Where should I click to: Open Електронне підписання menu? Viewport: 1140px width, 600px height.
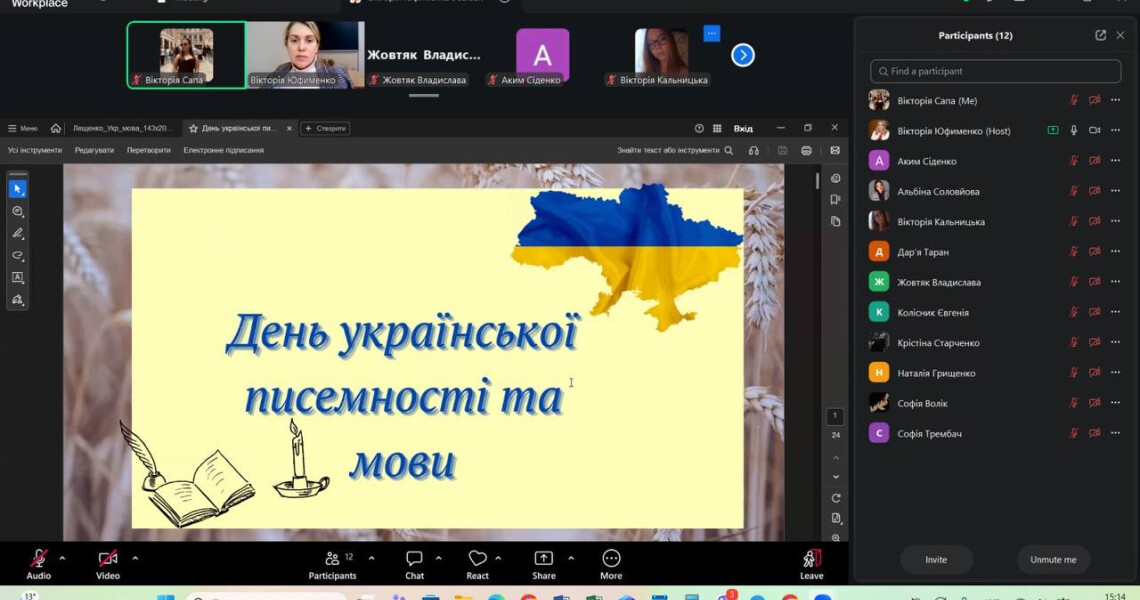tap(223, 151)
